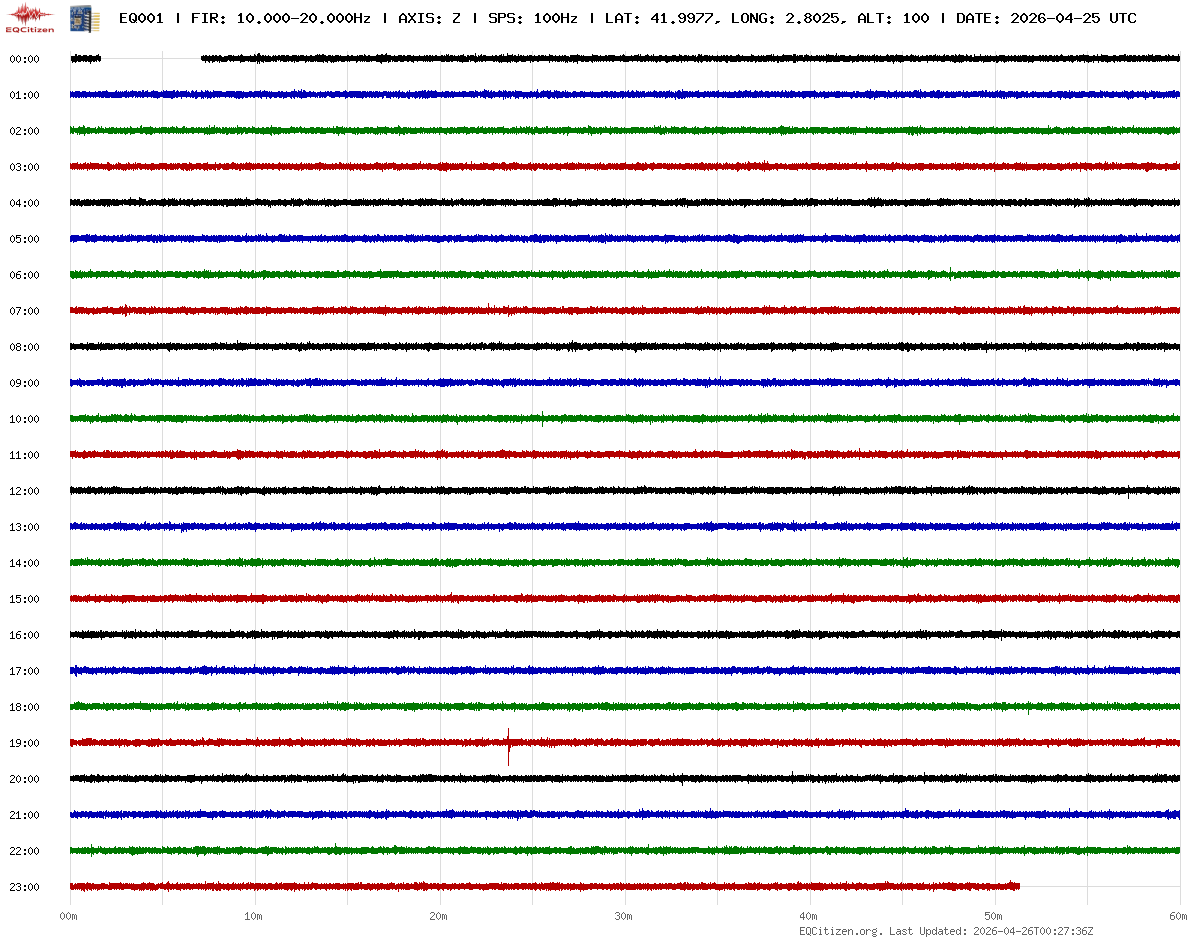Click the DATE 2026-04-25 UTC header text
The height and width of the screenshot is (940, 1200).
click(1046, 18)
